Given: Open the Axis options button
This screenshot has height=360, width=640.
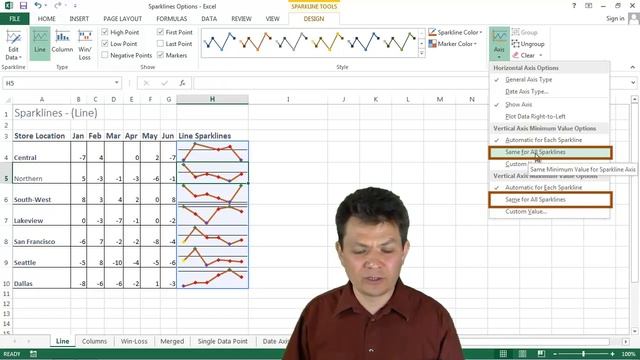Looking at the screenshot, I should tap(499, 44).
